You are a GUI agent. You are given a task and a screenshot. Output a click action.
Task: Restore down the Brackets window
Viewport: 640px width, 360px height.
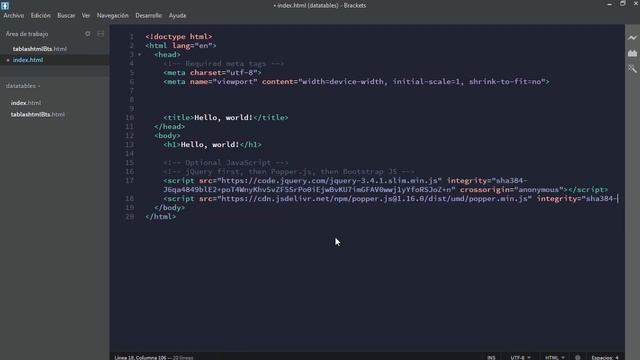coord(622,4)
